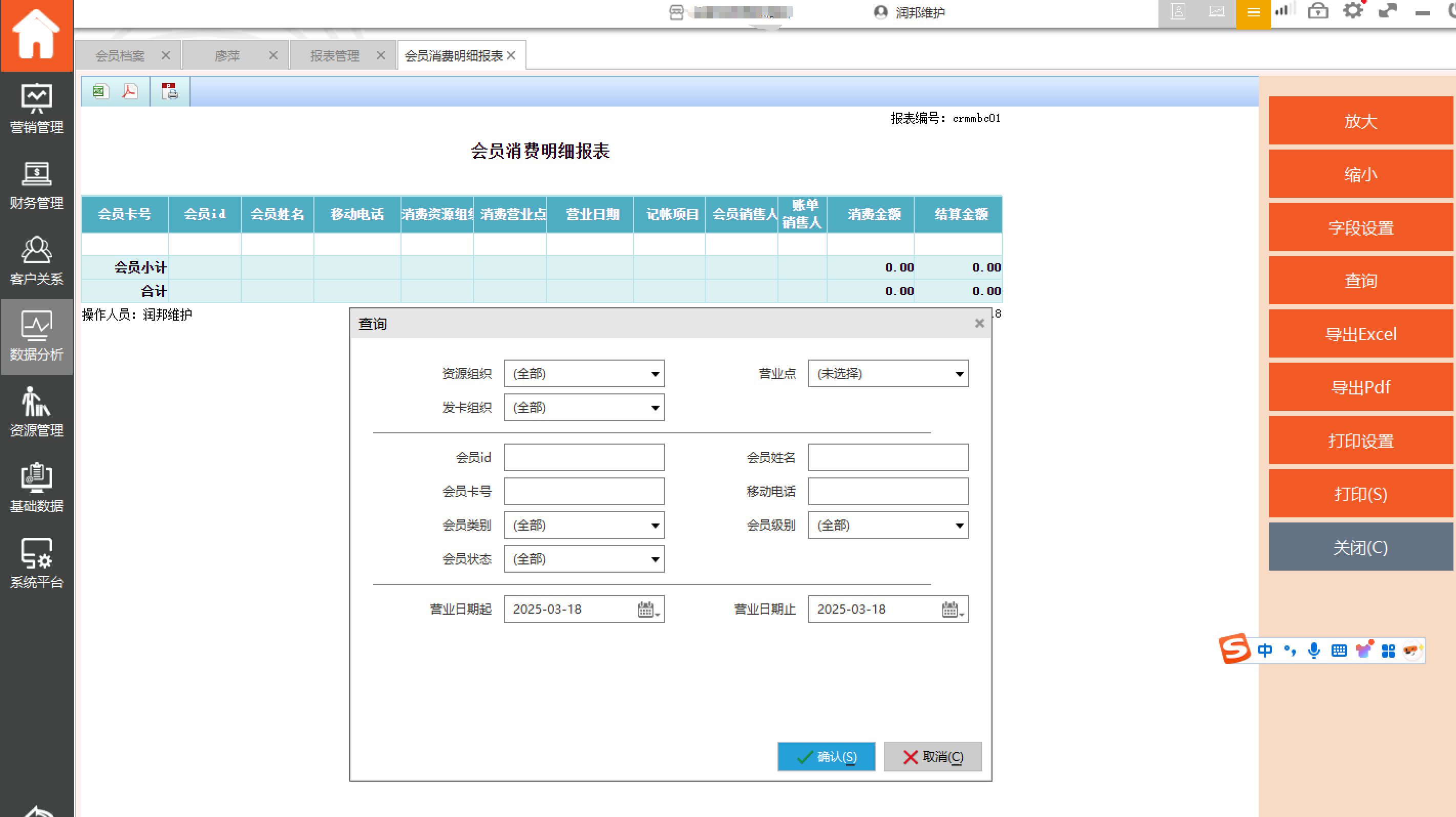Expand the 发卡组织 dropdown

[x=655, y=408]
